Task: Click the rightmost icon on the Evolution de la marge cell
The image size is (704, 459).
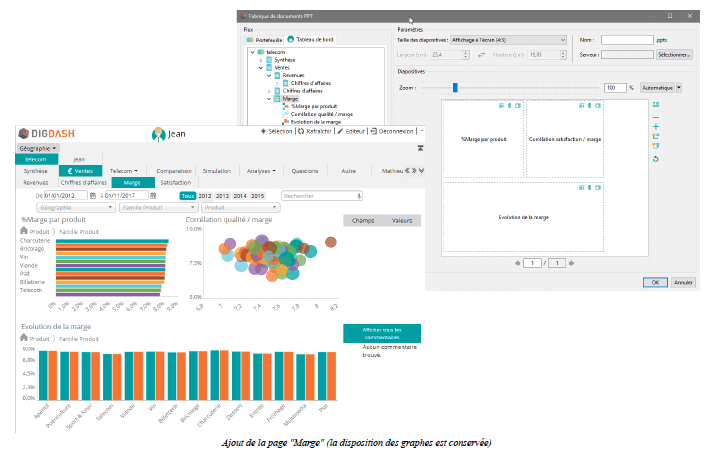Action: click(598, 188)
